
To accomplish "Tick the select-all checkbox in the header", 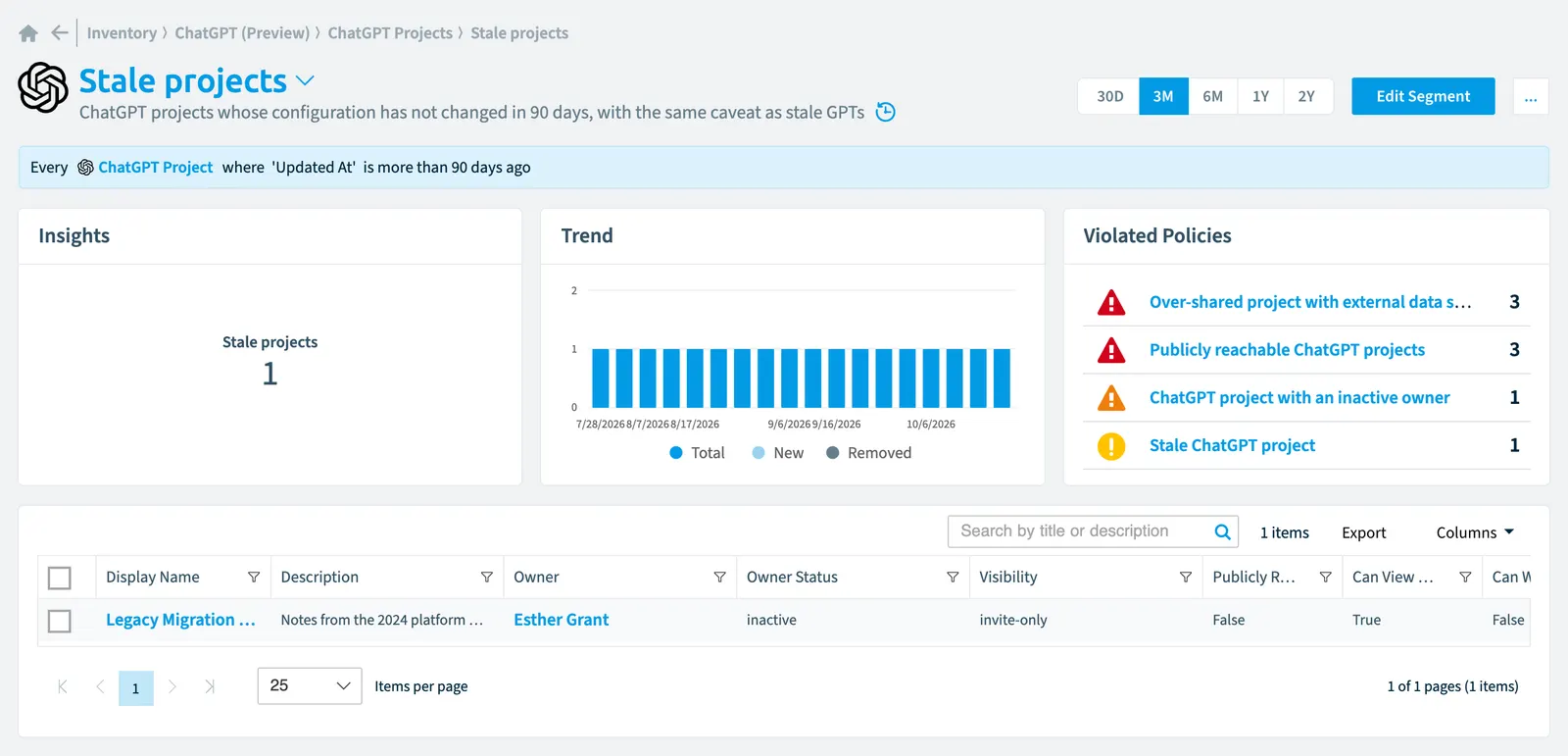I will (60, 578).
